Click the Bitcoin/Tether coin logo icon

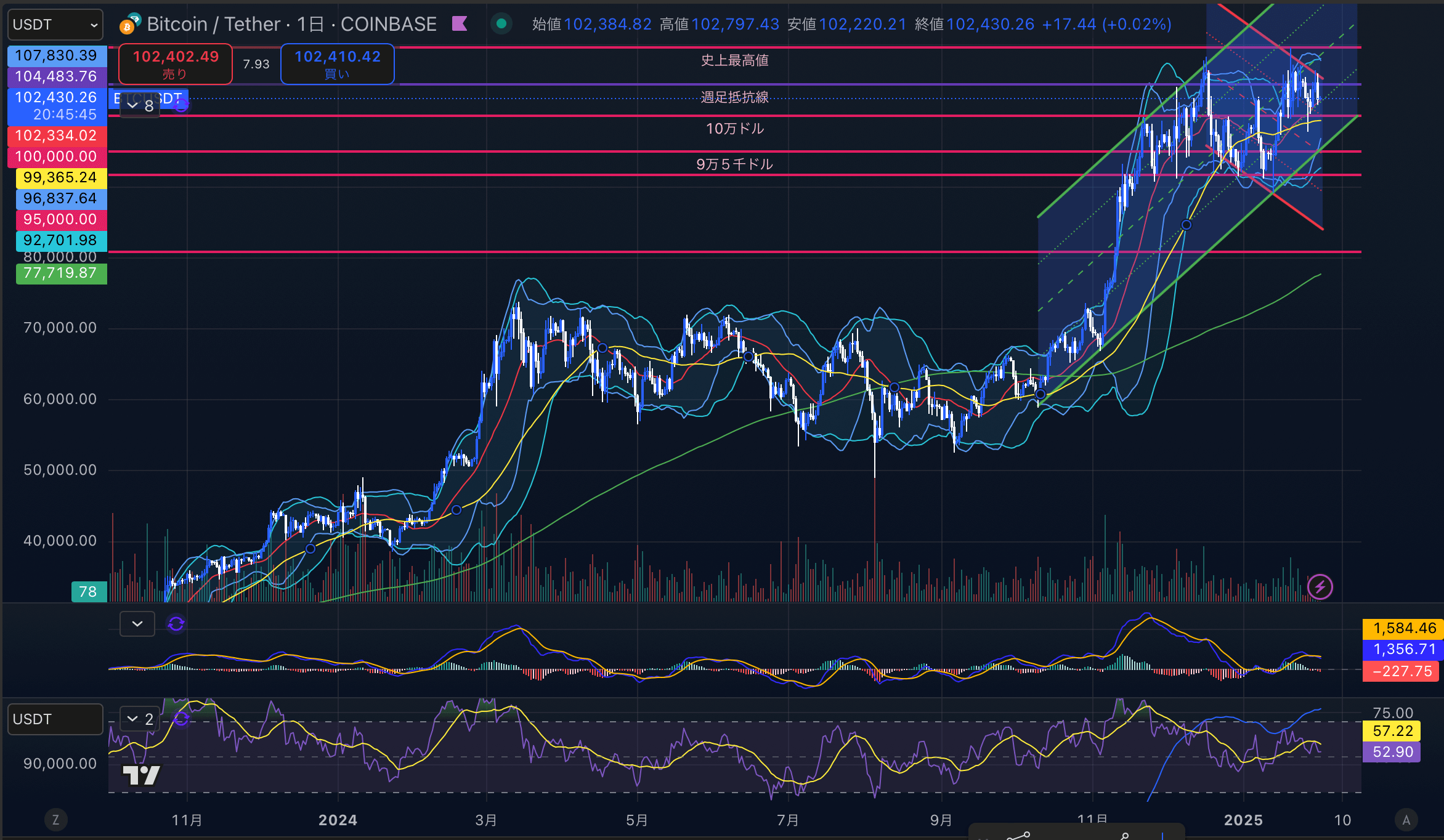coord(130,24)
